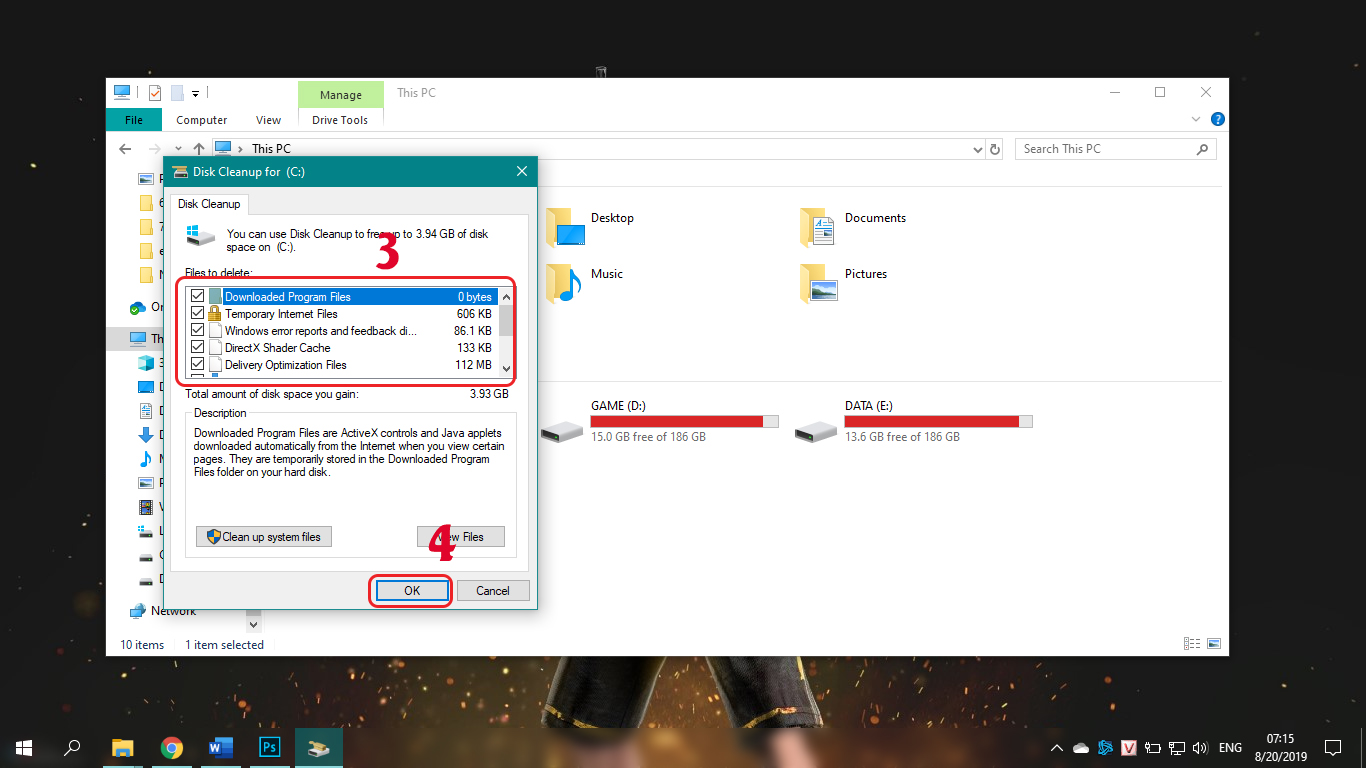Click the Up one level arrow
Image resolution: width=1366 pixels, height=768 pixels.
[199, 149]
